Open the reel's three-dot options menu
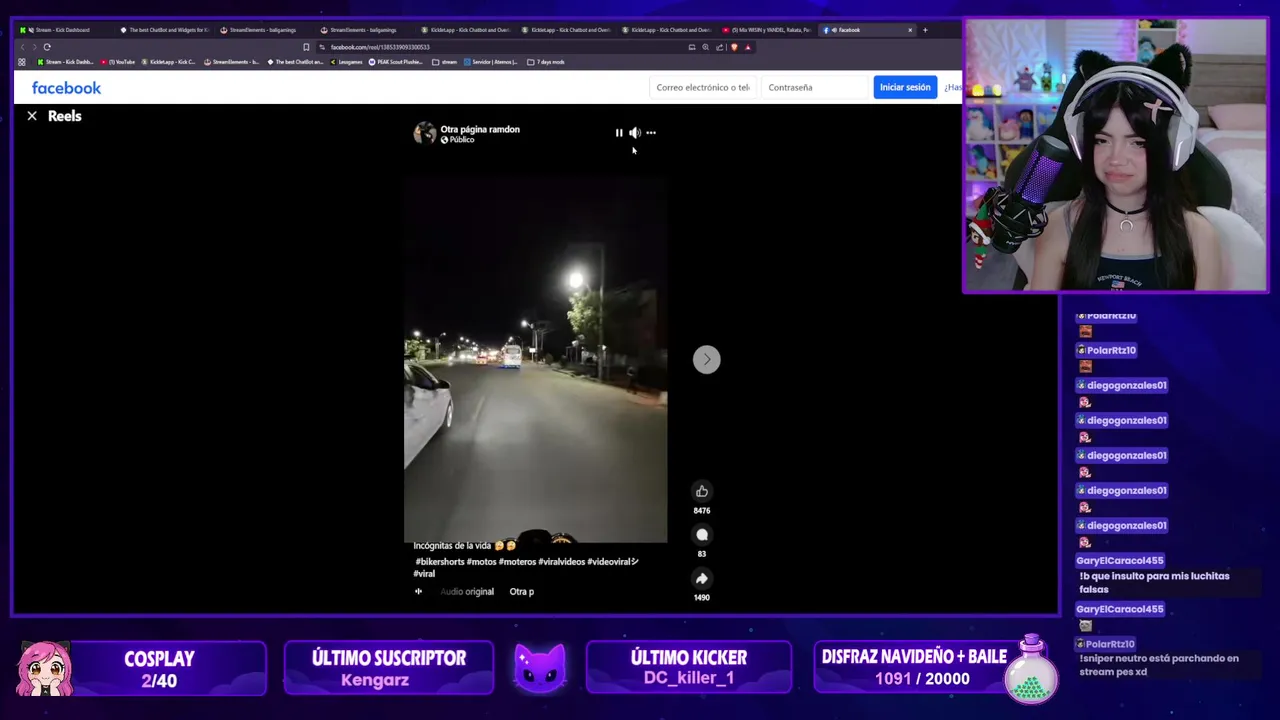The image size is (1280, 720). [x=651, y=133]
